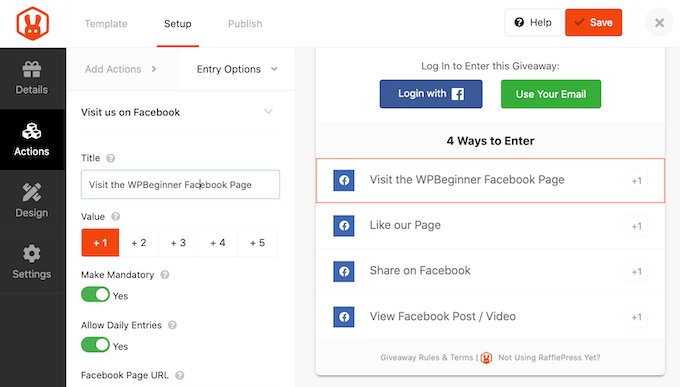Click Facebook icon beside Visit the WPBeginner
The height and width of the screenshot is (387, 680).
tap(344, 180)
